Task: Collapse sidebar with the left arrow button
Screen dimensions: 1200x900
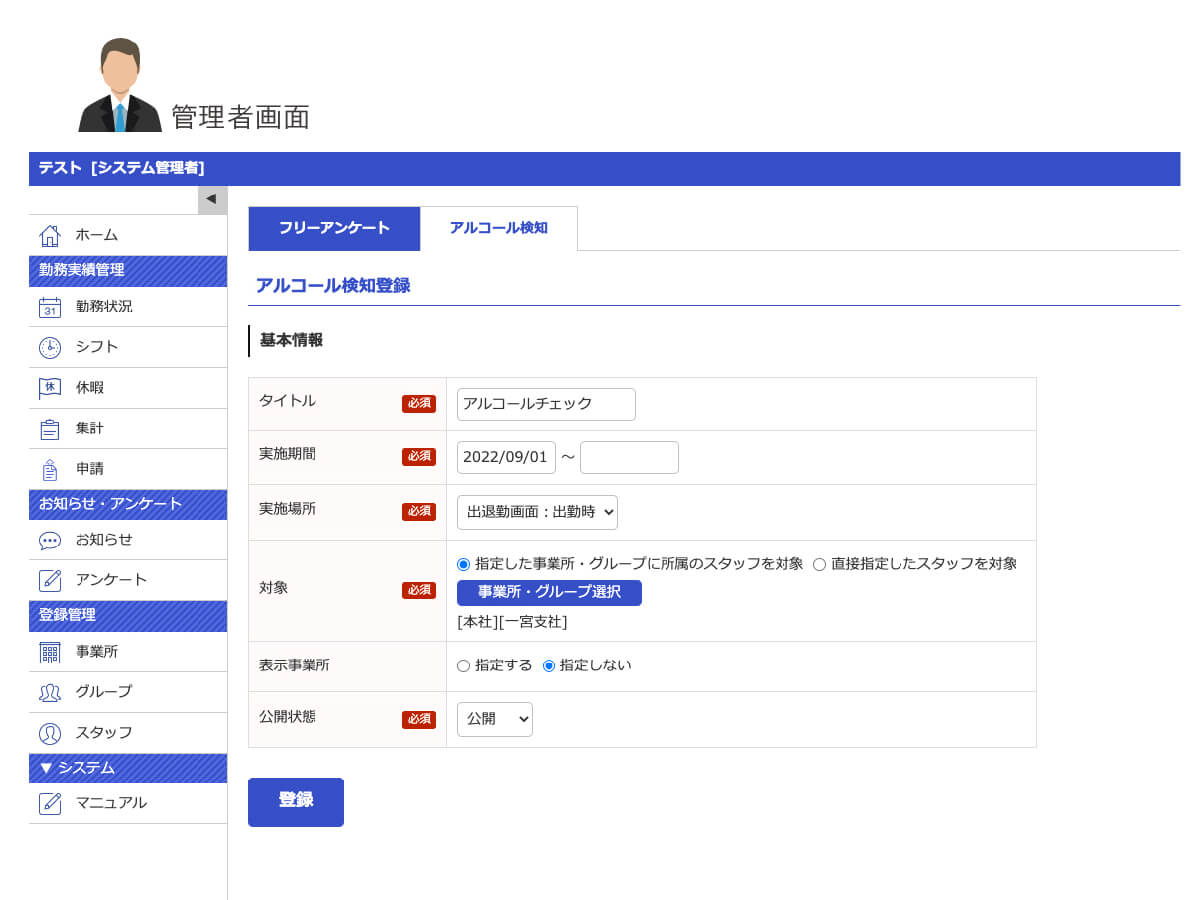Action: click(x=212, y=199)
